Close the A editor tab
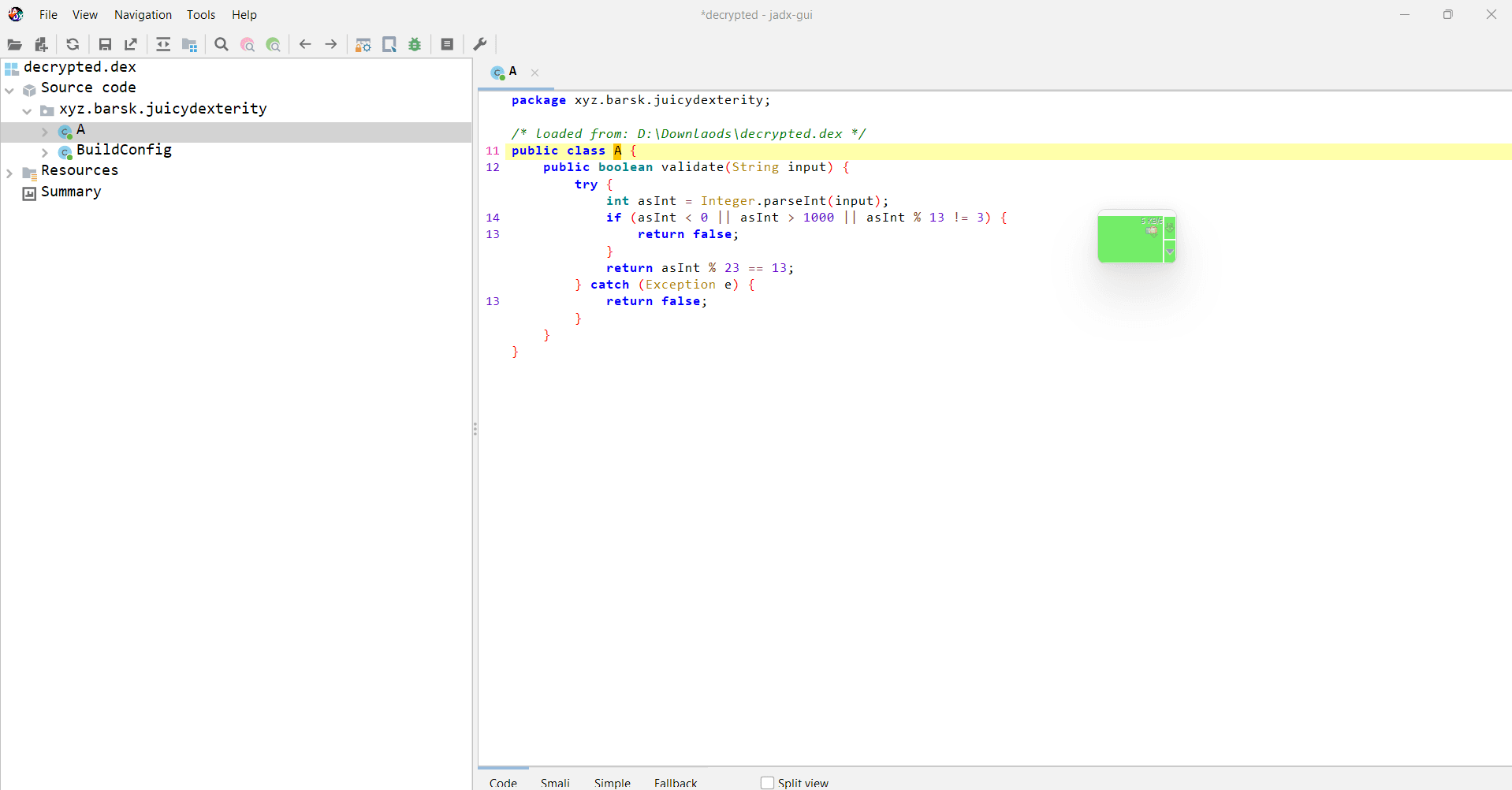This screenshot has height=790, width=1512. pyautogui.click(x=535, y=73)
